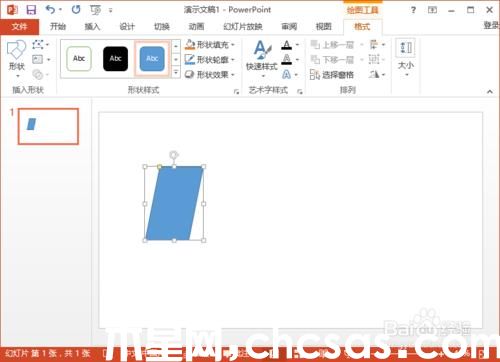Image resolution: width=500 pixels, height=362 pixels.
Task: Click Bring Forward (上移一层)
Action: tap(332, 45)
